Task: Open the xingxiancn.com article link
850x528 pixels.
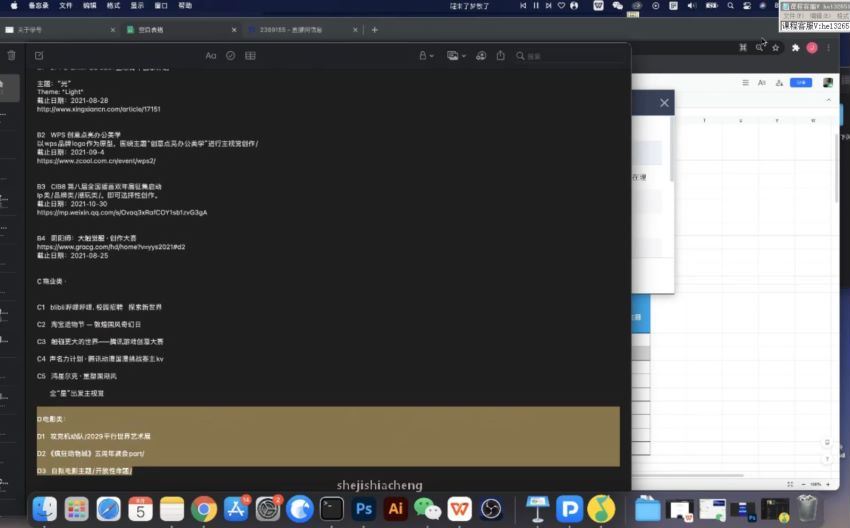Action: tap(99, 109)
